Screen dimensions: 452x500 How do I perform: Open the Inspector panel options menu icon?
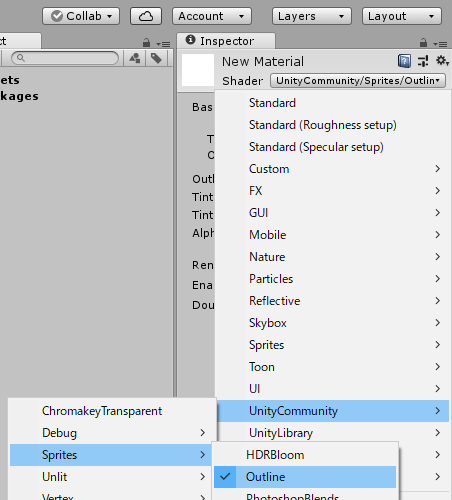point(440,44)
